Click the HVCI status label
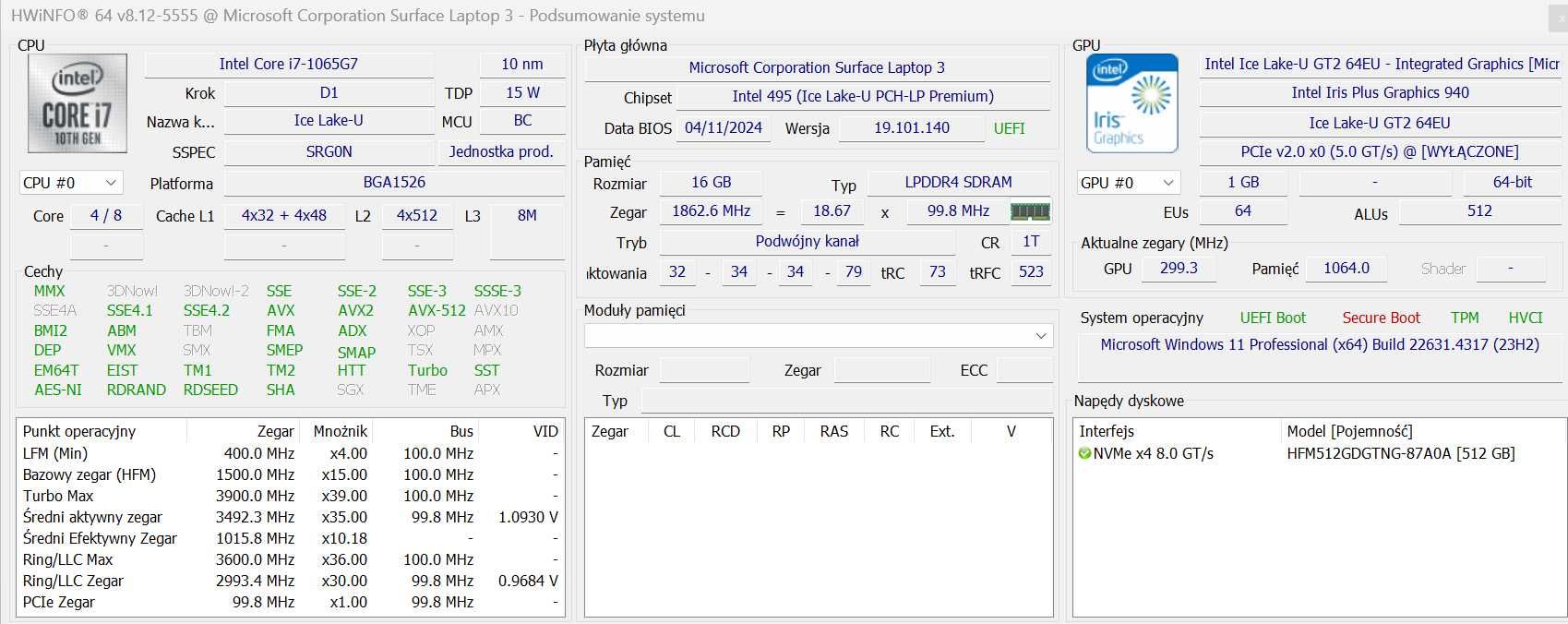The width and height of the screenshot is (1568, 624). [1526, 318]
